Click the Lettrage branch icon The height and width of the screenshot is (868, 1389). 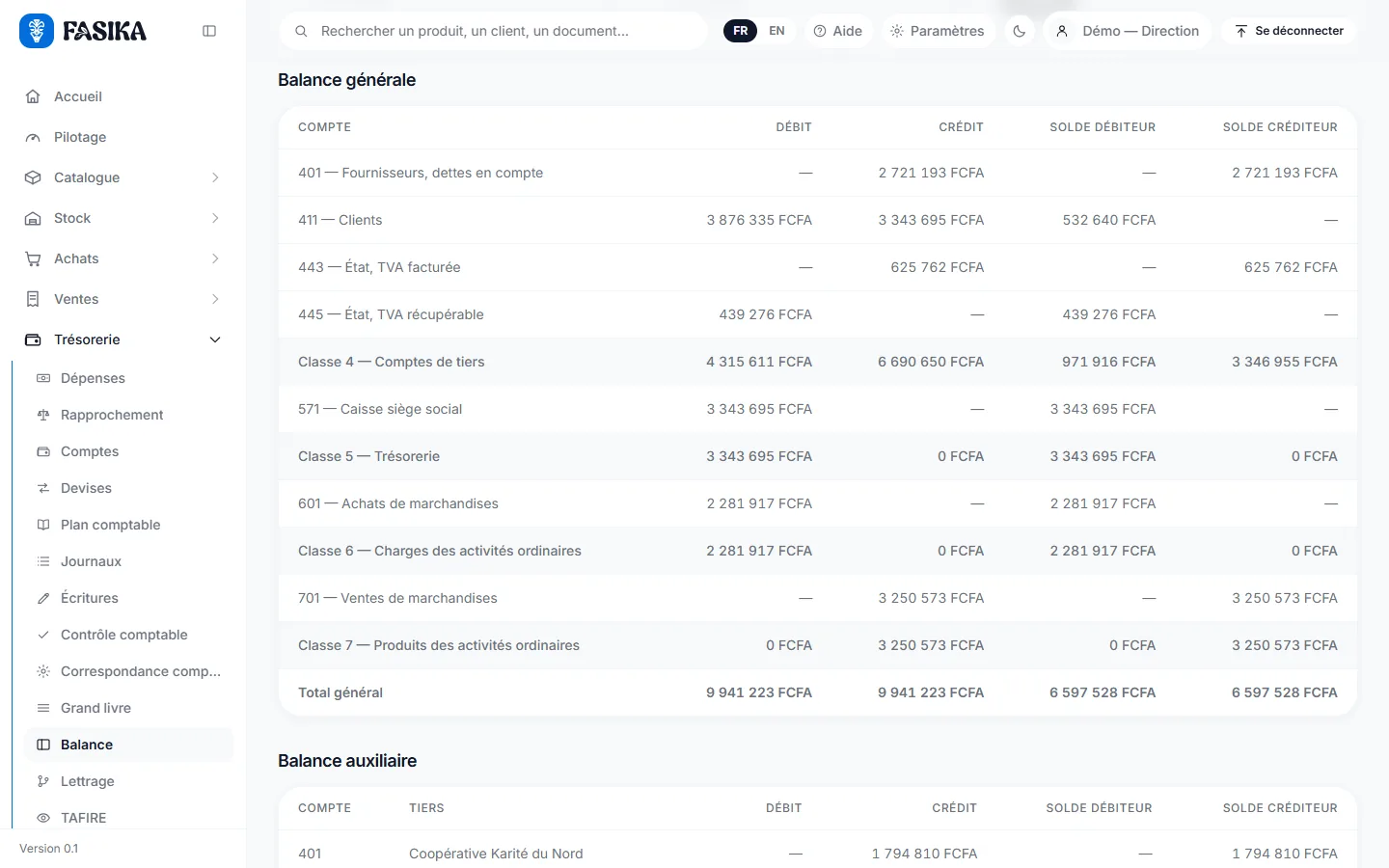coord(43,781)
